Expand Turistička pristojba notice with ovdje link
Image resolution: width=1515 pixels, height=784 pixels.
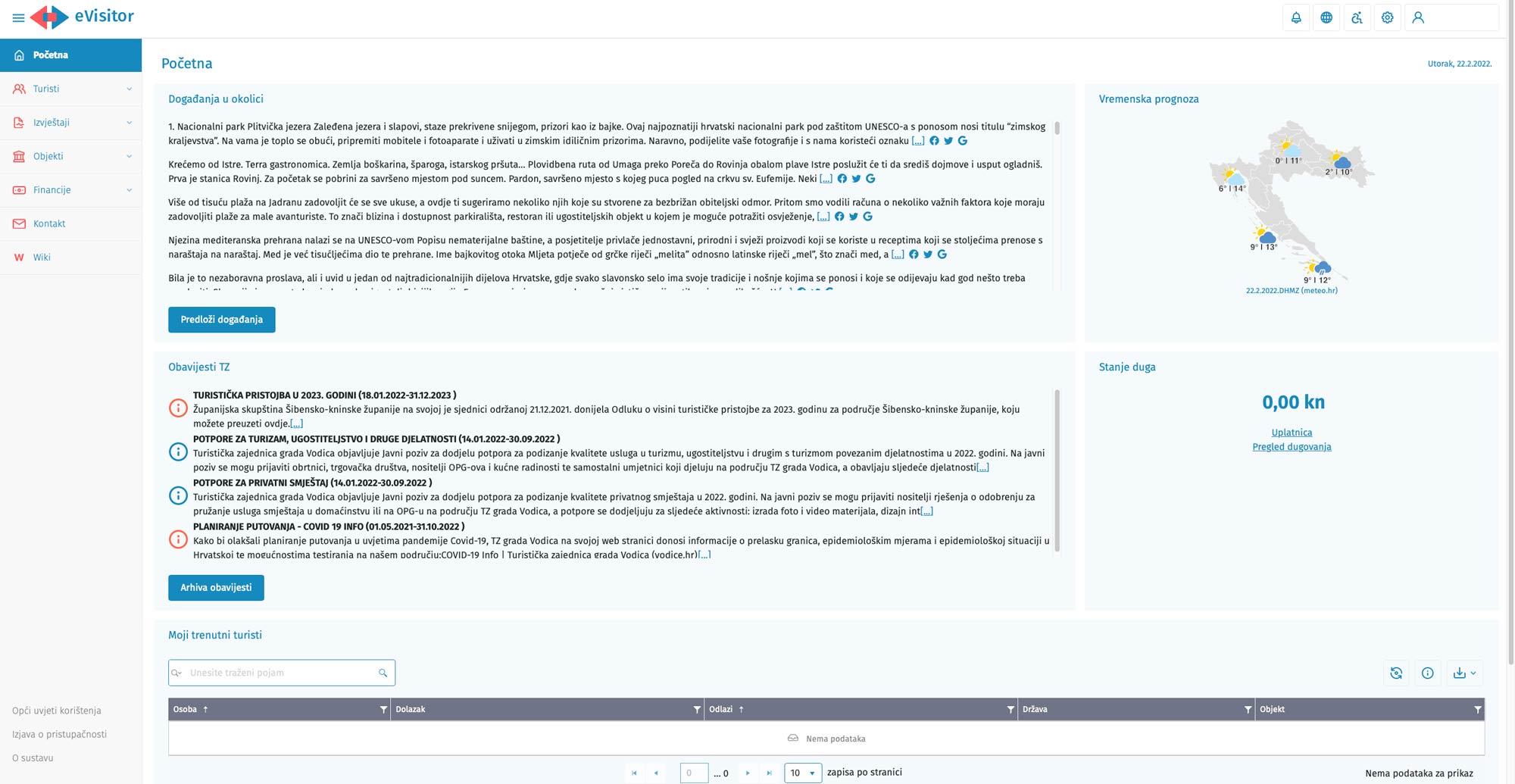coord(296,423)
